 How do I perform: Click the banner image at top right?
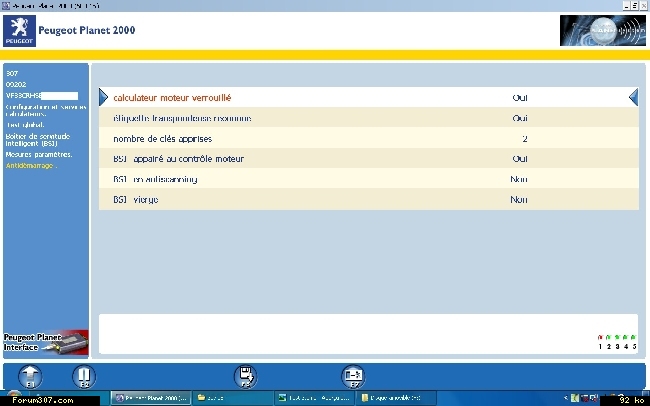click(603, 31)
